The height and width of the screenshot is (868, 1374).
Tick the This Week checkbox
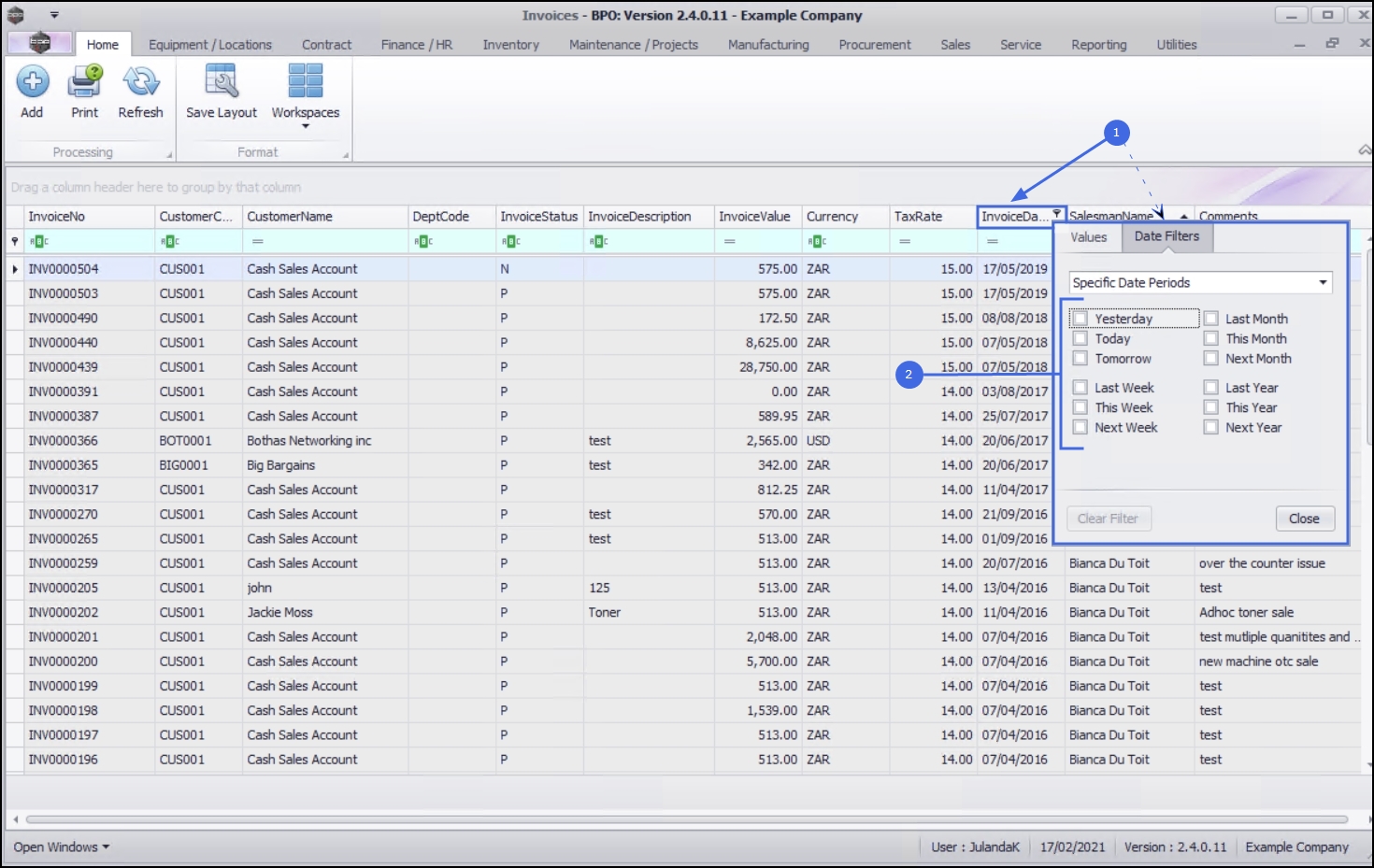click(x=1081, y=407)
